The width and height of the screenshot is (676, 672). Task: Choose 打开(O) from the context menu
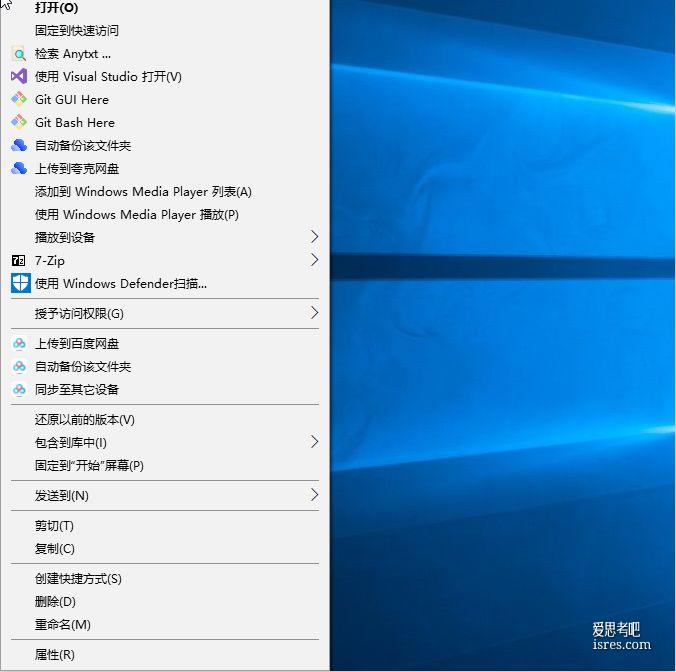click(x=165, y=8)
